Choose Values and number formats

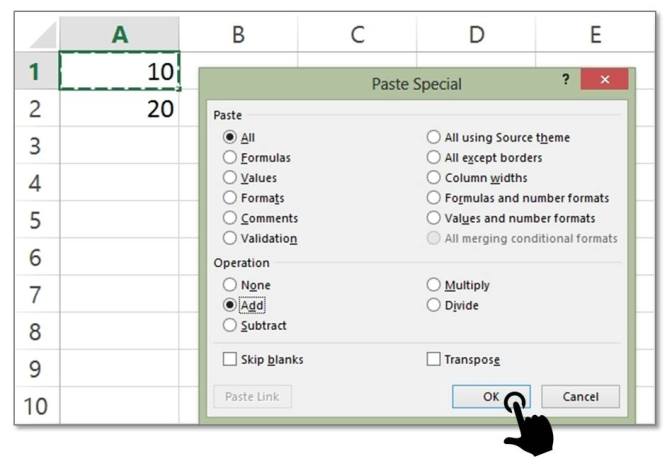[x=511, y=218]
